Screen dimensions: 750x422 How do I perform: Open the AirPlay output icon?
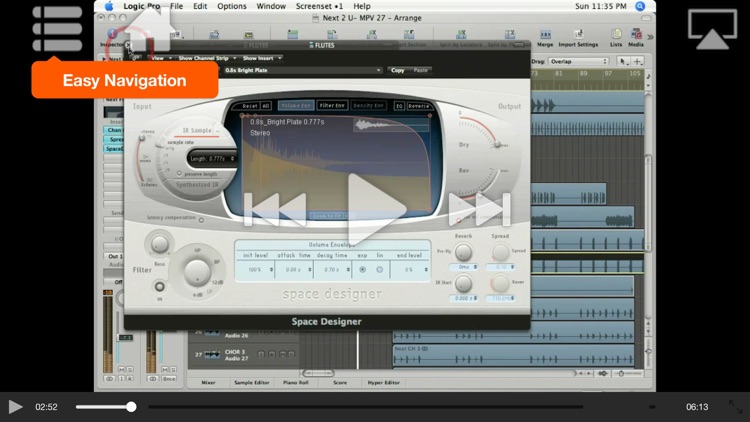coord(712,29)
